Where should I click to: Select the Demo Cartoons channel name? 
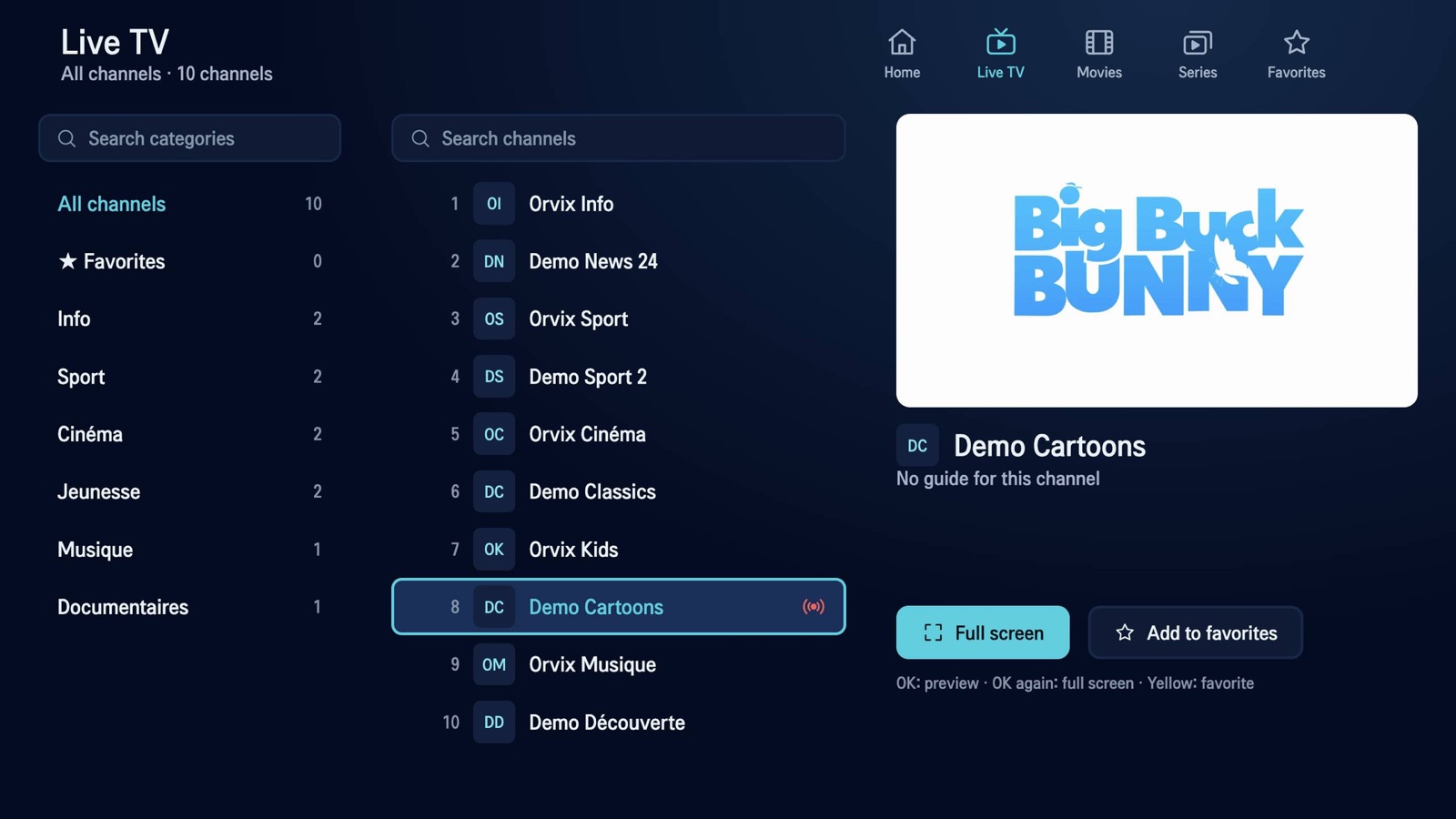[x=596, y=607]
